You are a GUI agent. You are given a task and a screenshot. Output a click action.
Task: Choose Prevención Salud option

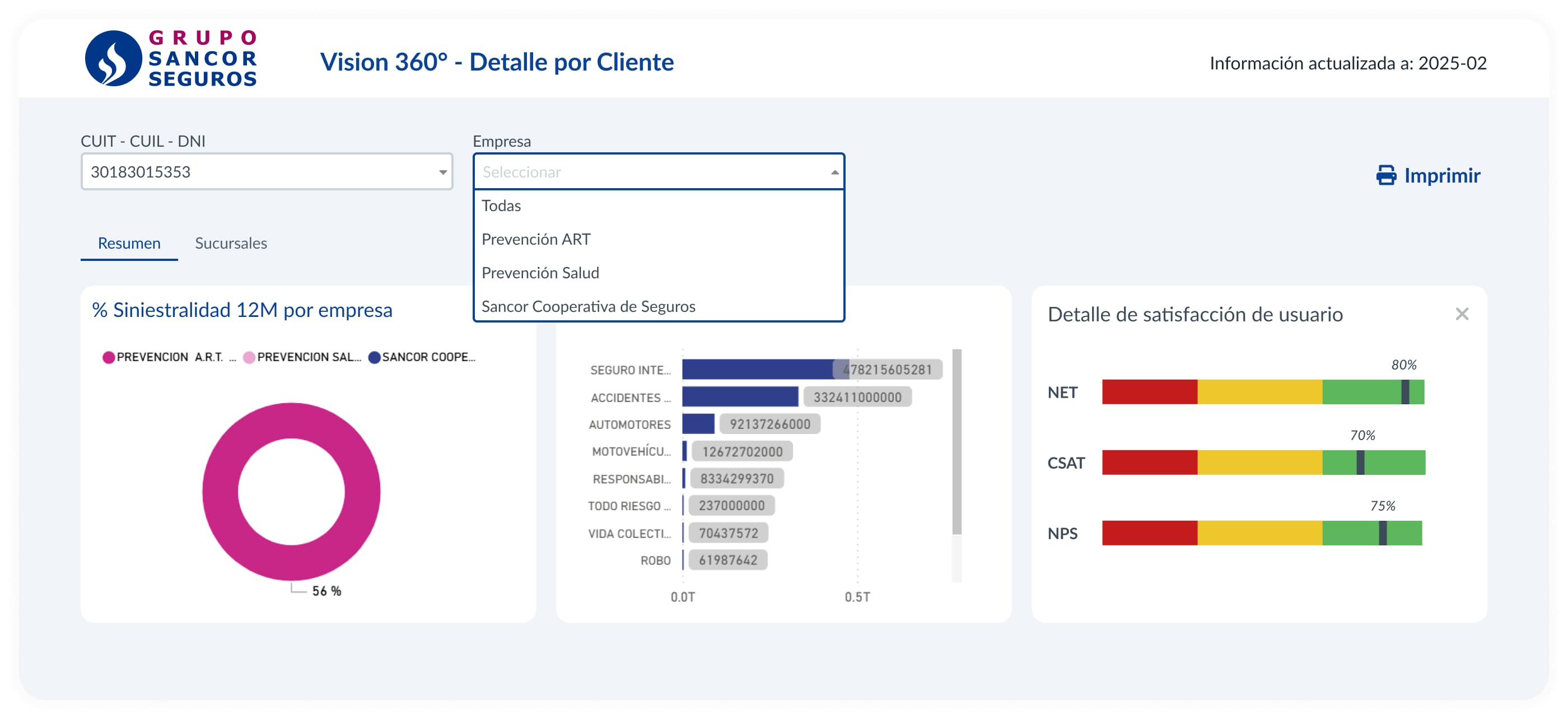click(x=540, y=273)
